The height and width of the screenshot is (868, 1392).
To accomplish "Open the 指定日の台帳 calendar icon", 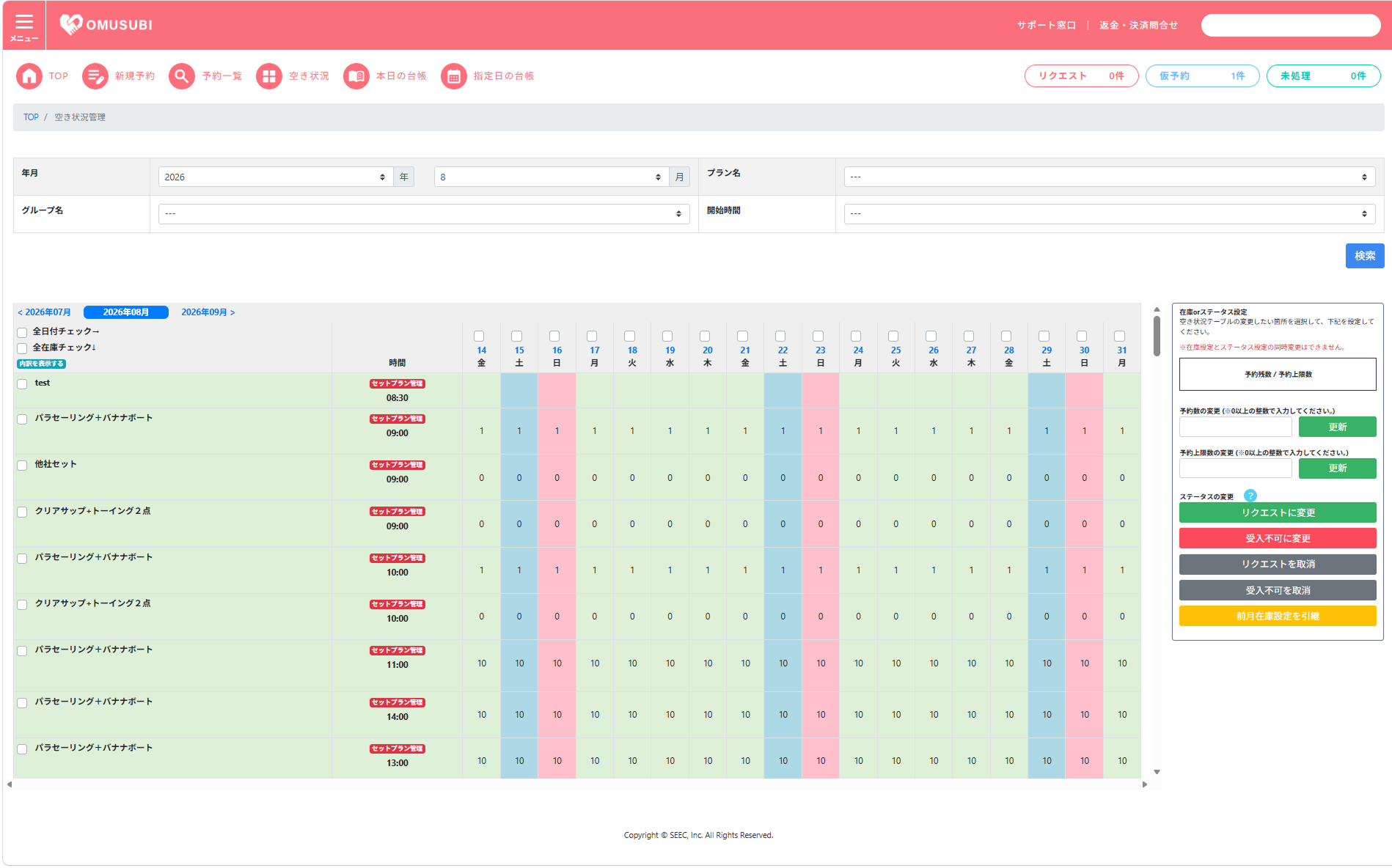I will (454, 76).
